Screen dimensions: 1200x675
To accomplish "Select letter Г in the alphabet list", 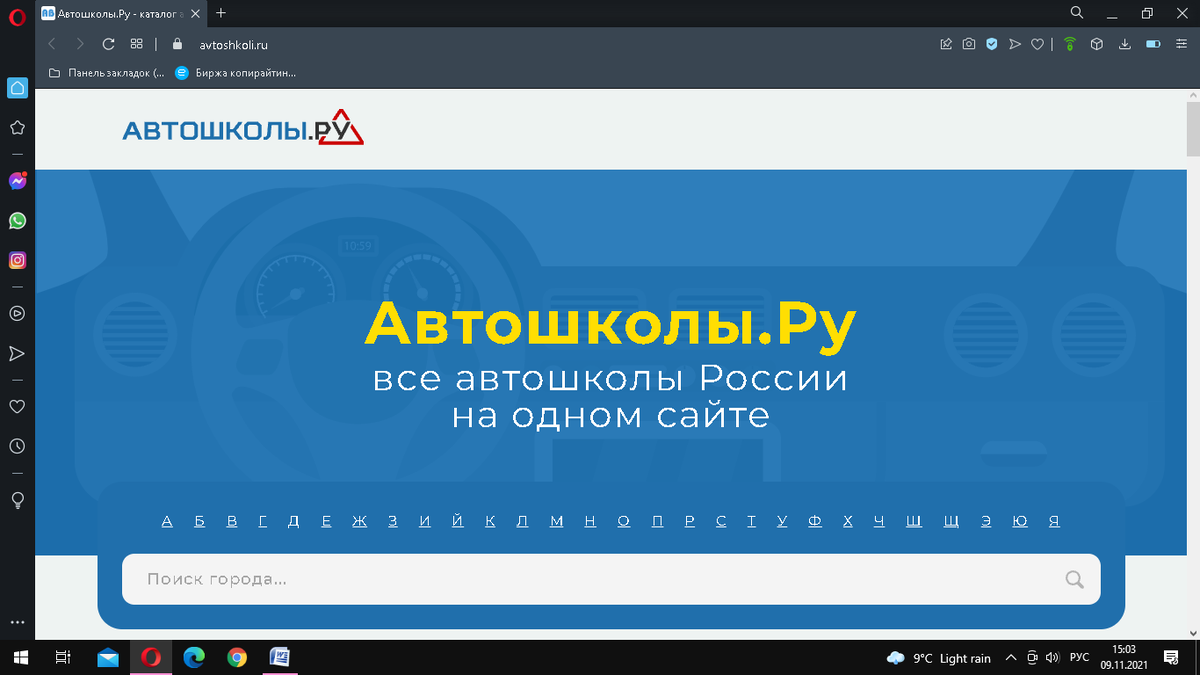I will [x=263, y=521].
